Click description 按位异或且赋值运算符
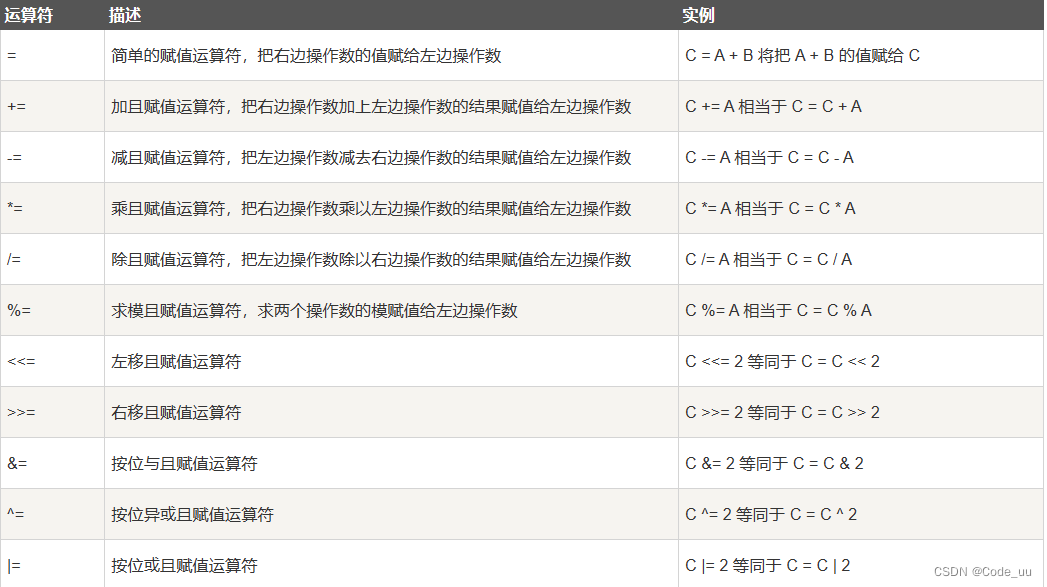Image resolution: width=1047 pixels, height=587 pixels. click(192, 514)
